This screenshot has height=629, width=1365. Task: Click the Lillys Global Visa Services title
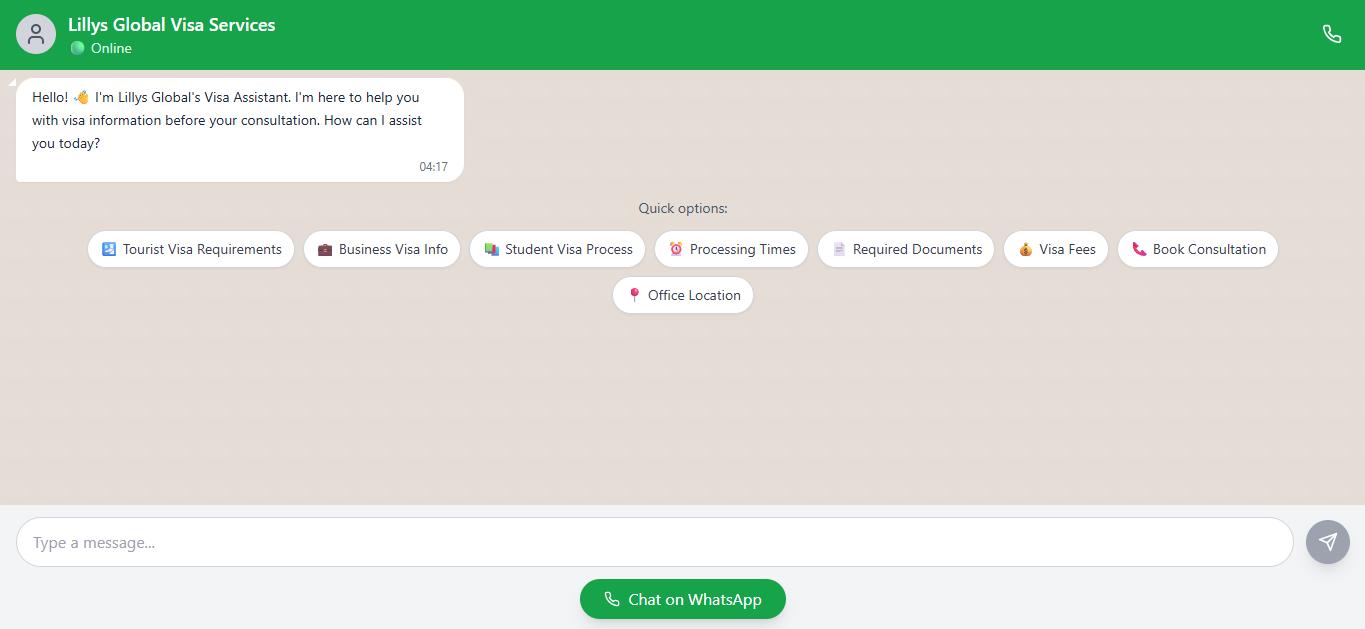tap(172, 25)
